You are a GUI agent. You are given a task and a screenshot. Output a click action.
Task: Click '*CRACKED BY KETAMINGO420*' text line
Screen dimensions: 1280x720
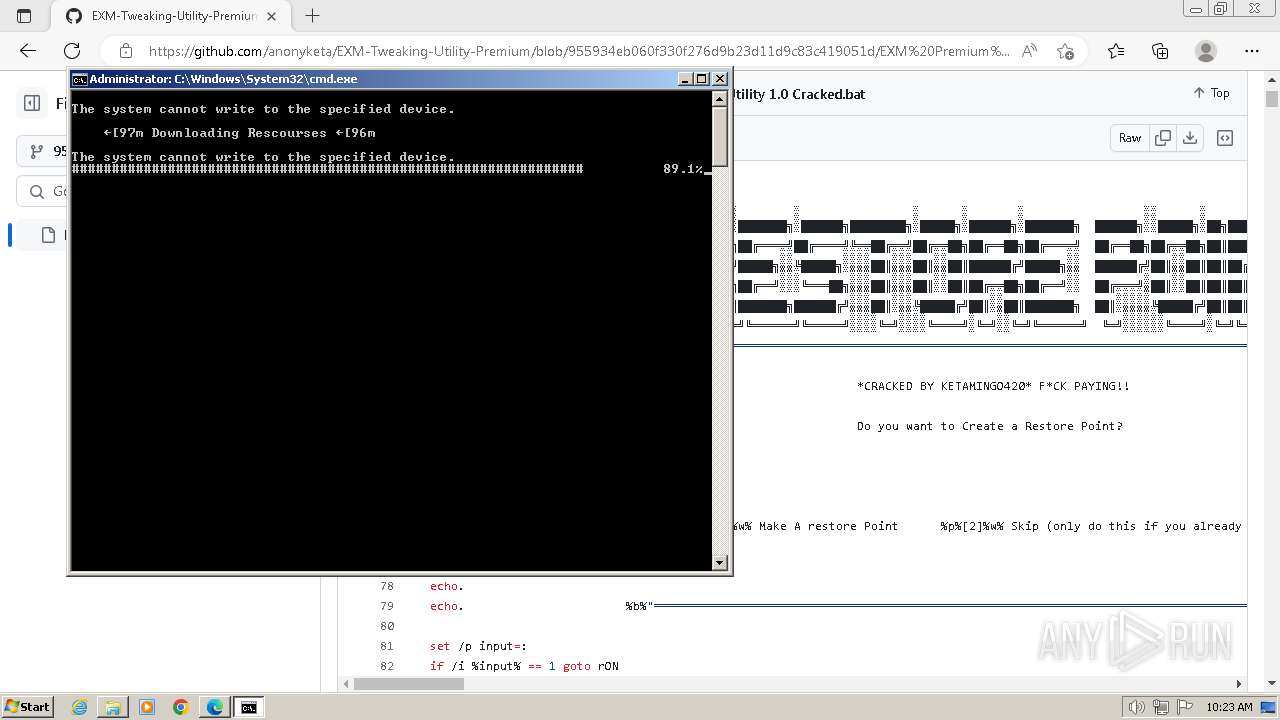tap(994, 386)
